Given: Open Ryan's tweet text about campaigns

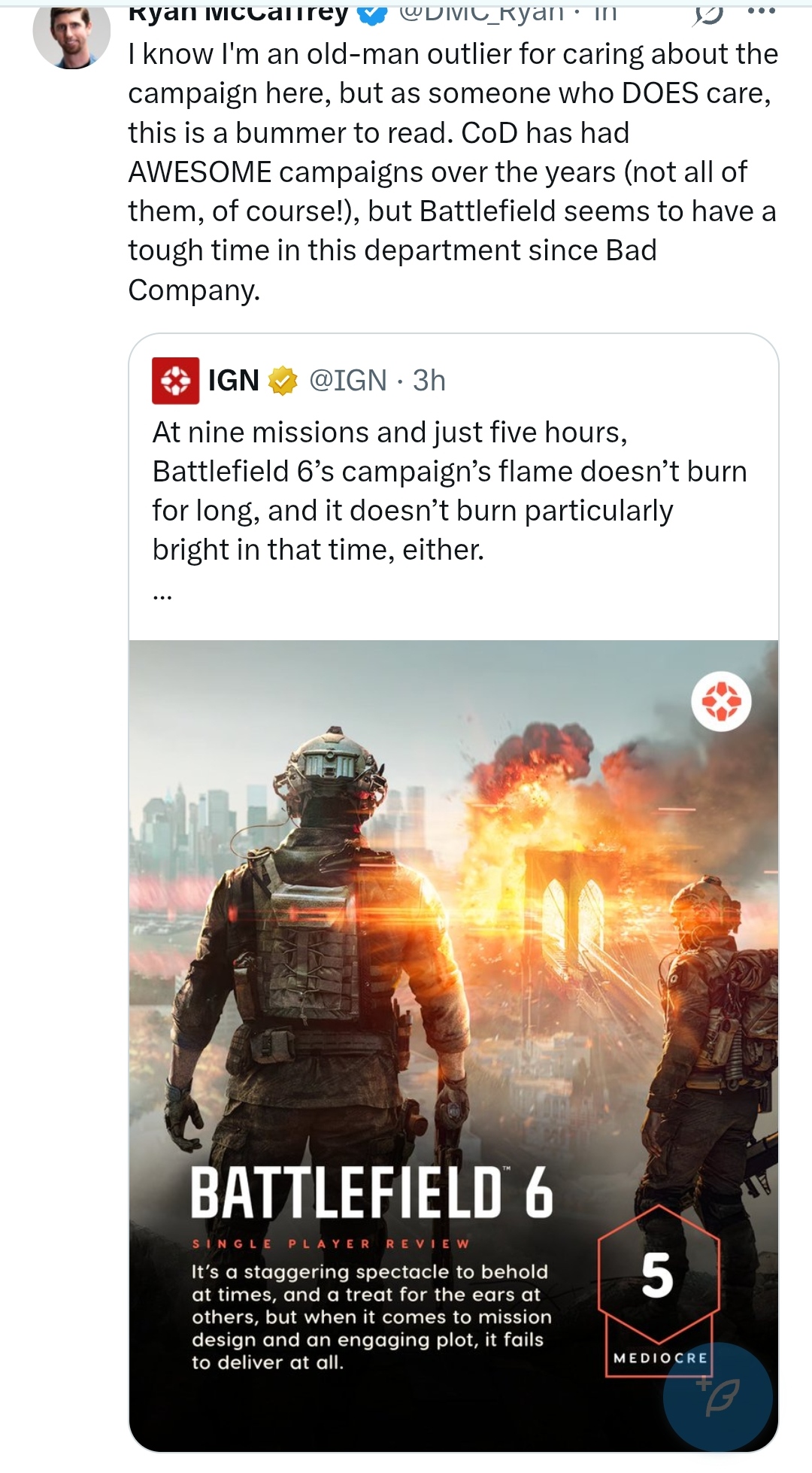Looking at the screenshot, I should (451, 172).
